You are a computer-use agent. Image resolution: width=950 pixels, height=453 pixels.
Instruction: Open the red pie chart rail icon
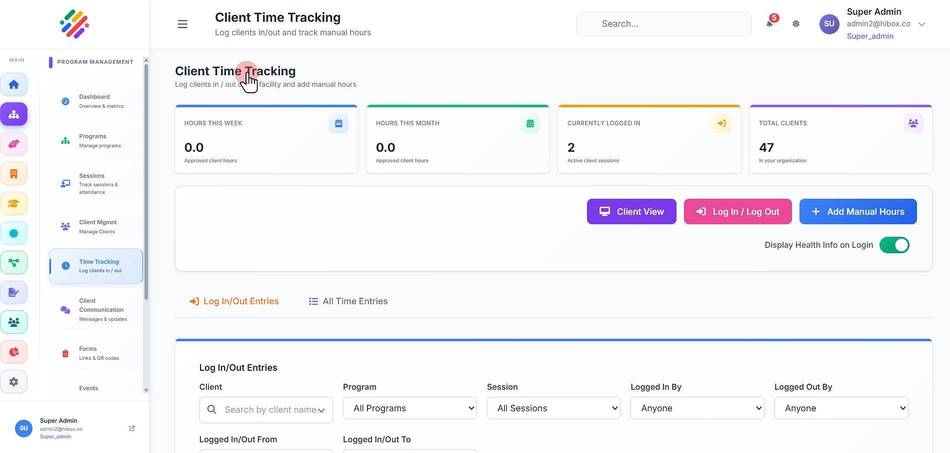pos(13,352)
